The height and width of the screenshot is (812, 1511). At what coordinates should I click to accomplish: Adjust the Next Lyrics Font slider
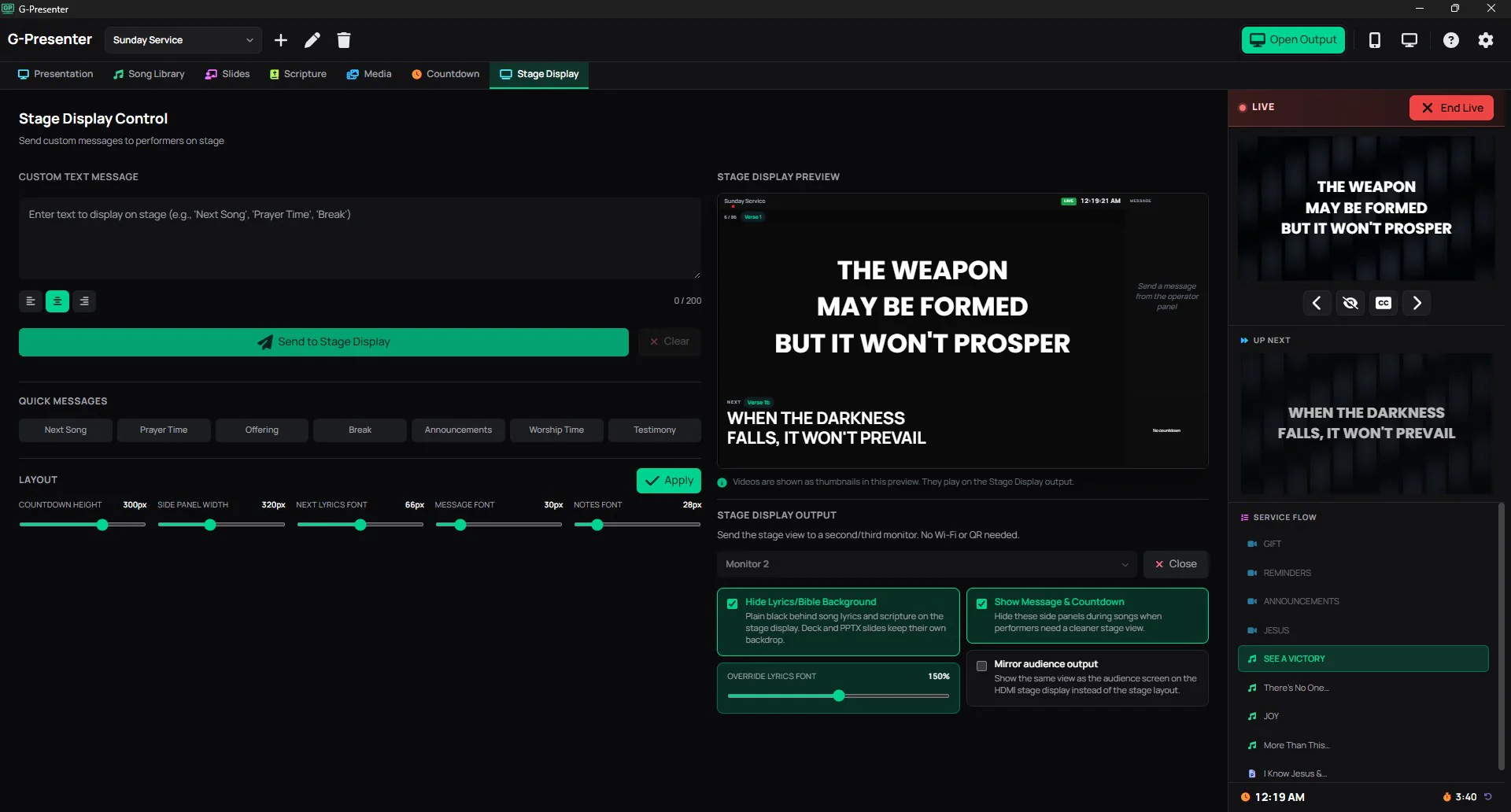point(360,525)
